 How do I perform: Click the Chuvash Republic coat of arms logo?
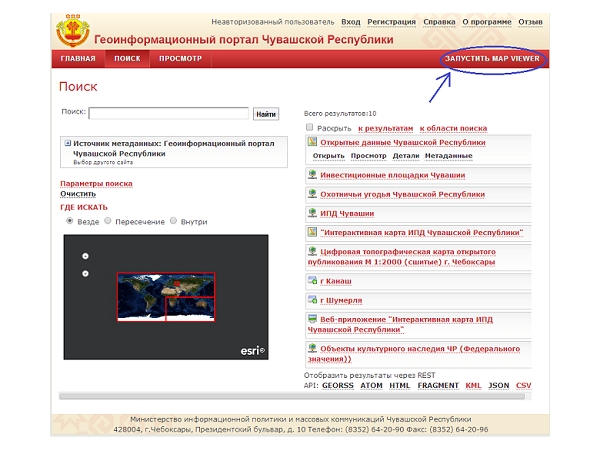tap(73, 31)
